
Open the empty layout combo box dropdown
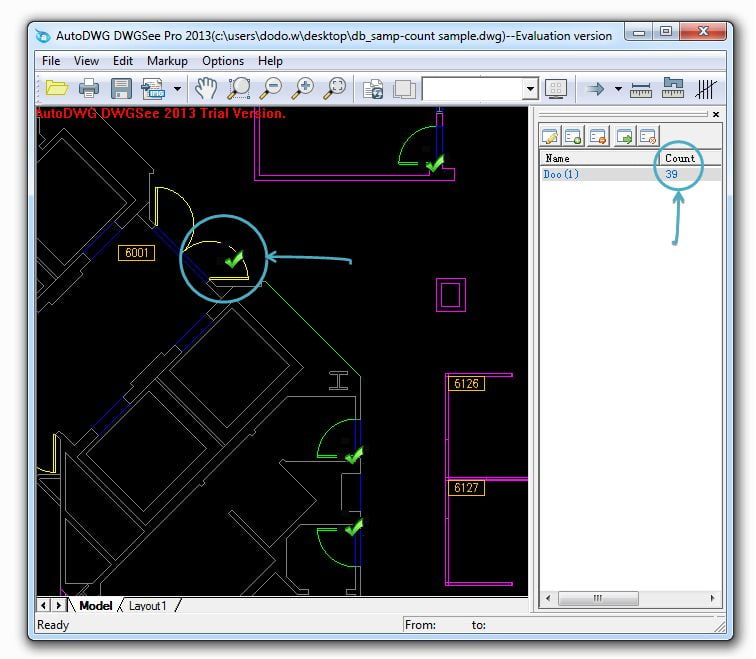click(530, 89)
